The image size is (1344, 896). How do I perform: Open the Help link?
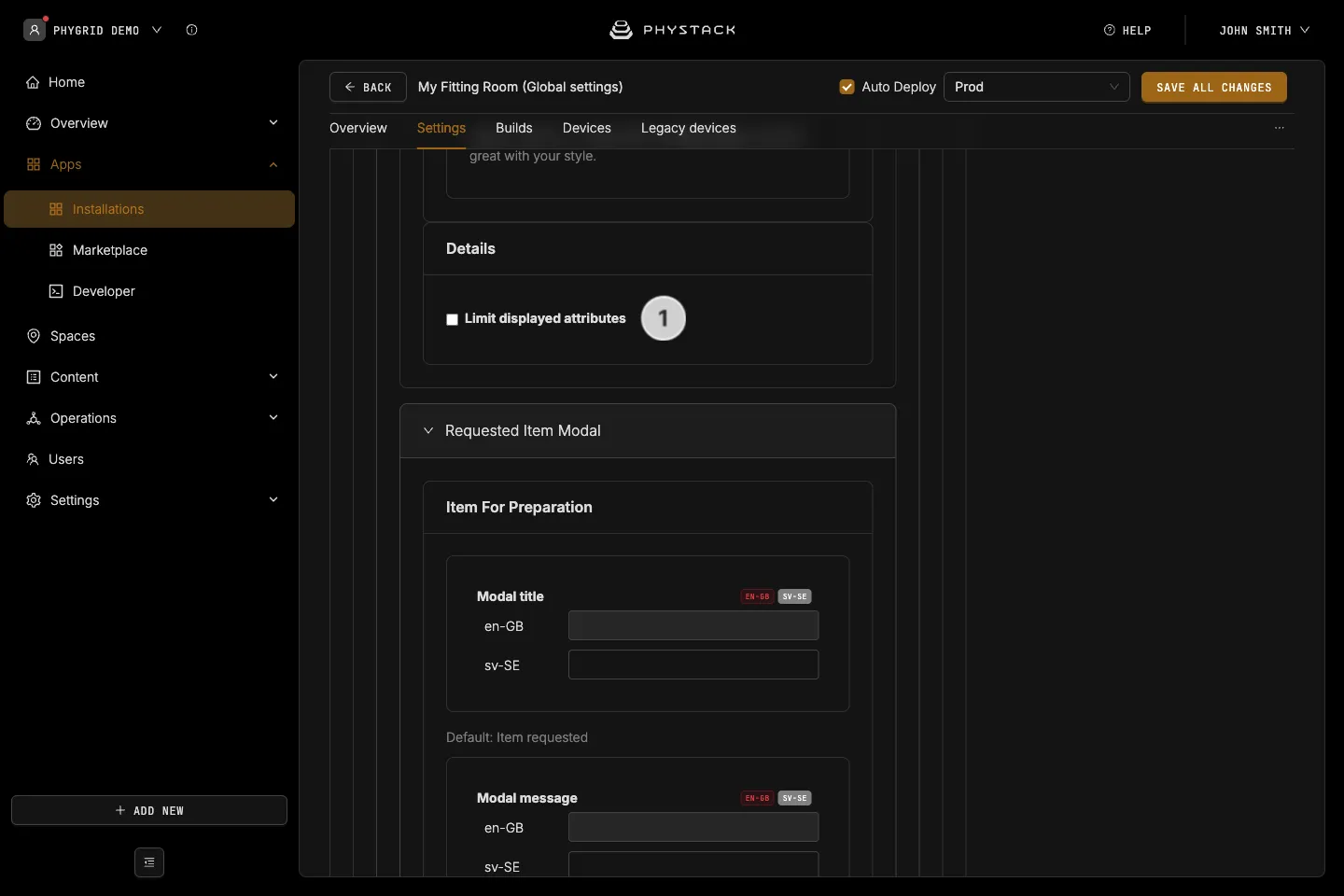pos(1127,30)
